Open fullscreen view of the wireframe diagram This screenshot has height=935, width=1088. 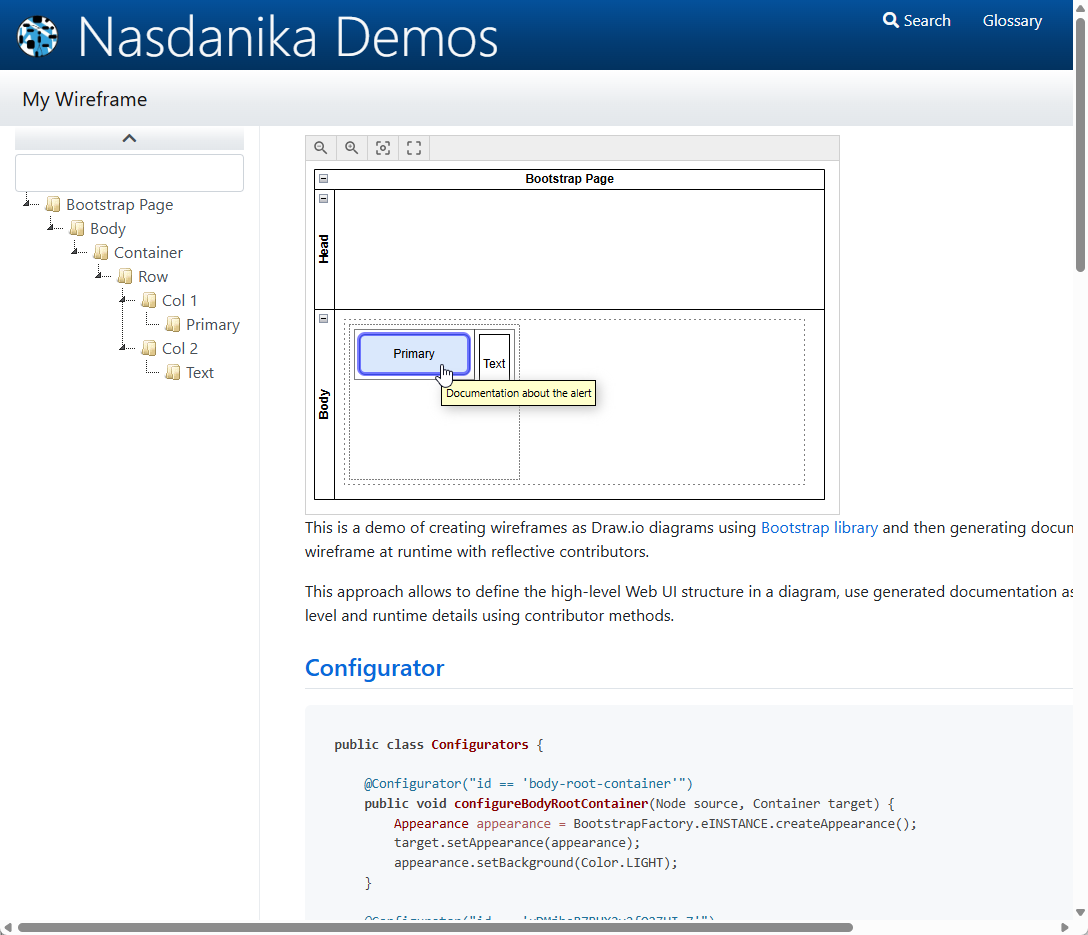click(414, 147)
